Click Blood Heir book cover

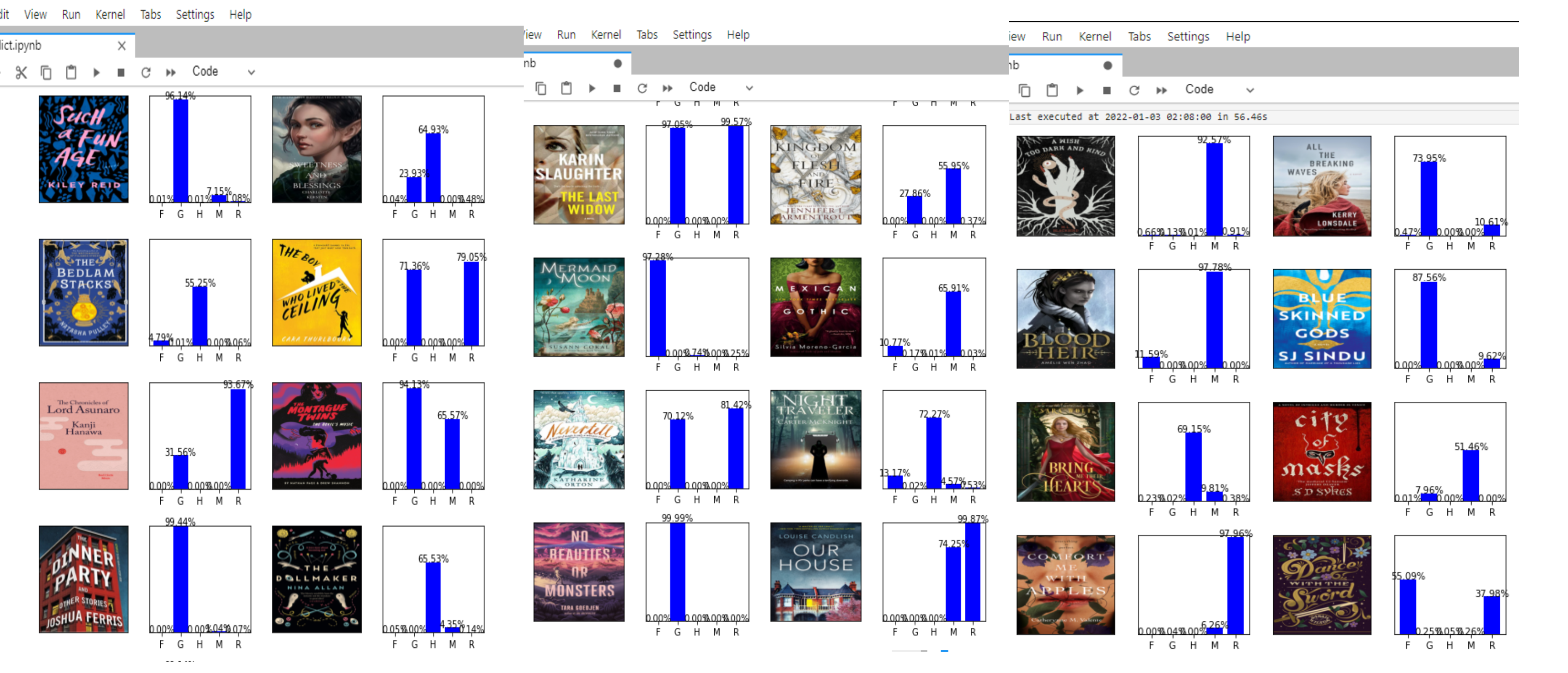1066,319
